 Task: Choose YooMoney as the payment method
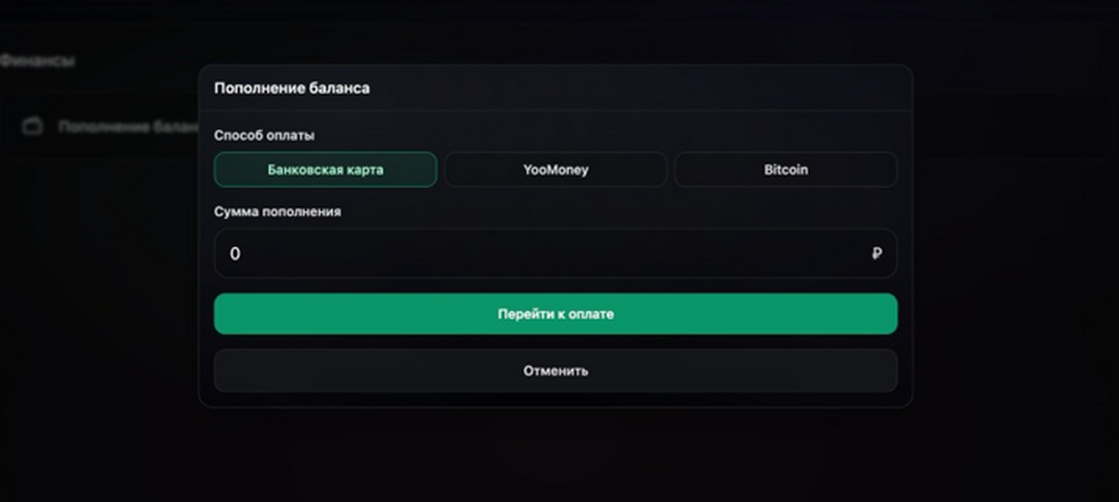(x=555, y=170)
